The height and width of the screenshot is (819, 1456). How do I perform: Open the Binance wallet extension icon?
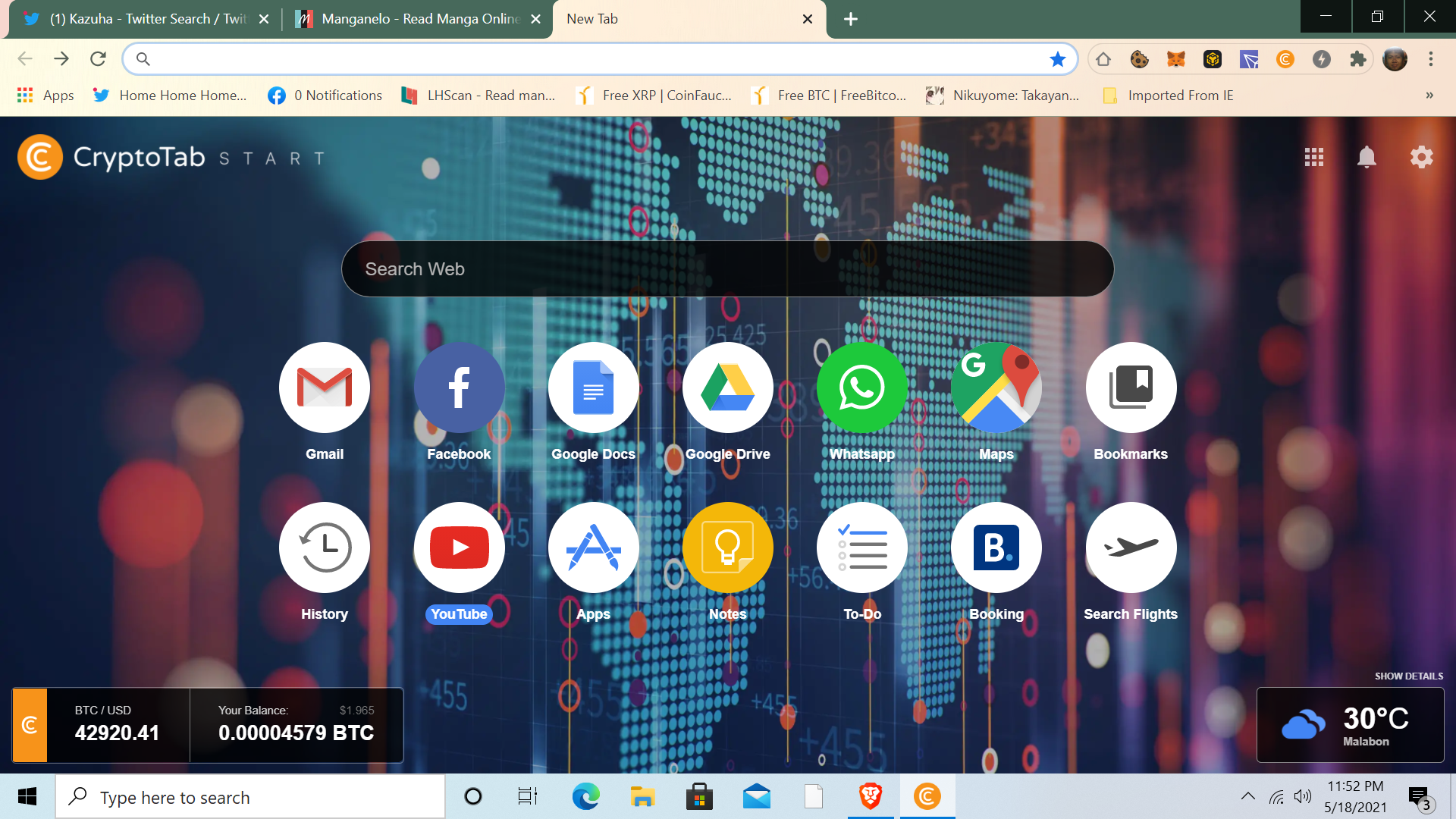click(1212, 59)
